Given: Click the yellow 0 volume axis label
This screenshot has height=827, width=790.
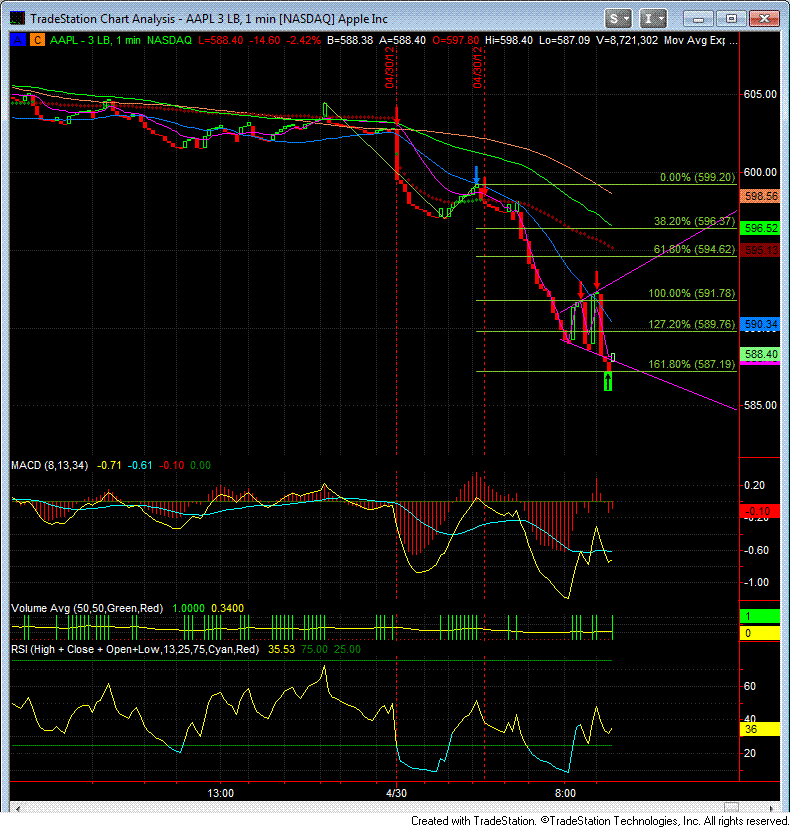Looking at the screenshot, I should (760, 633).
